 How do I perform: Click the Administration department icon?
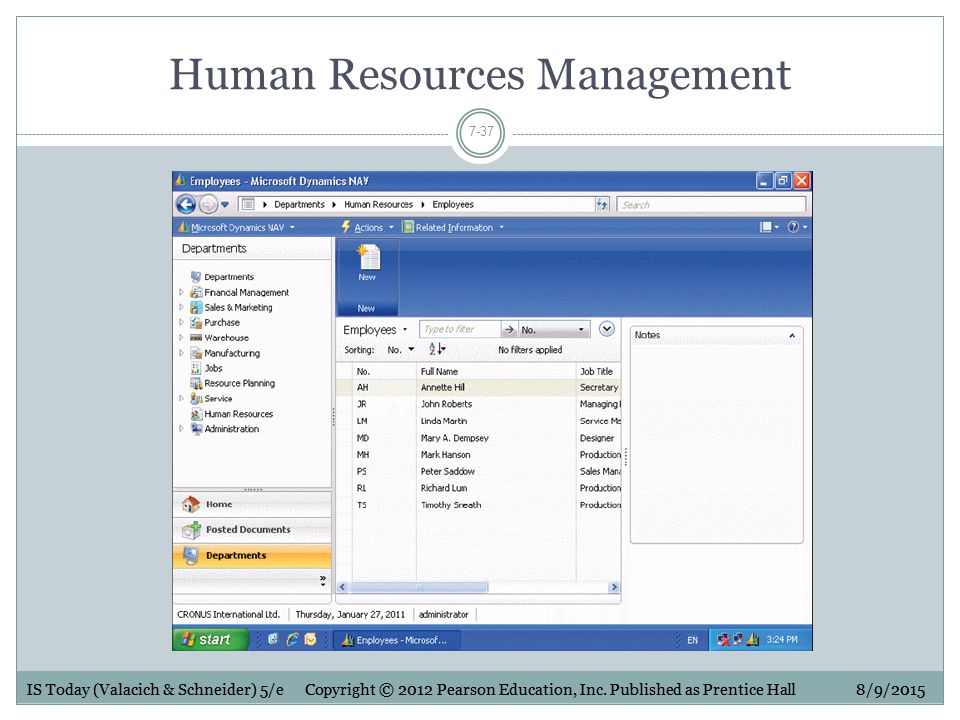click(x=196, y=429)
